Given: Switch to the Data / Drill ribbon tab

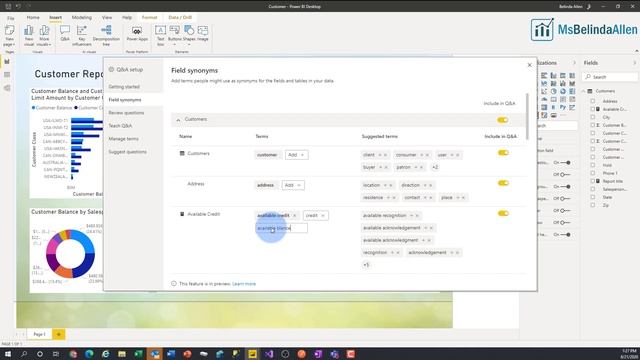Looking at the screenshot, I should click(x=180, y=18).
